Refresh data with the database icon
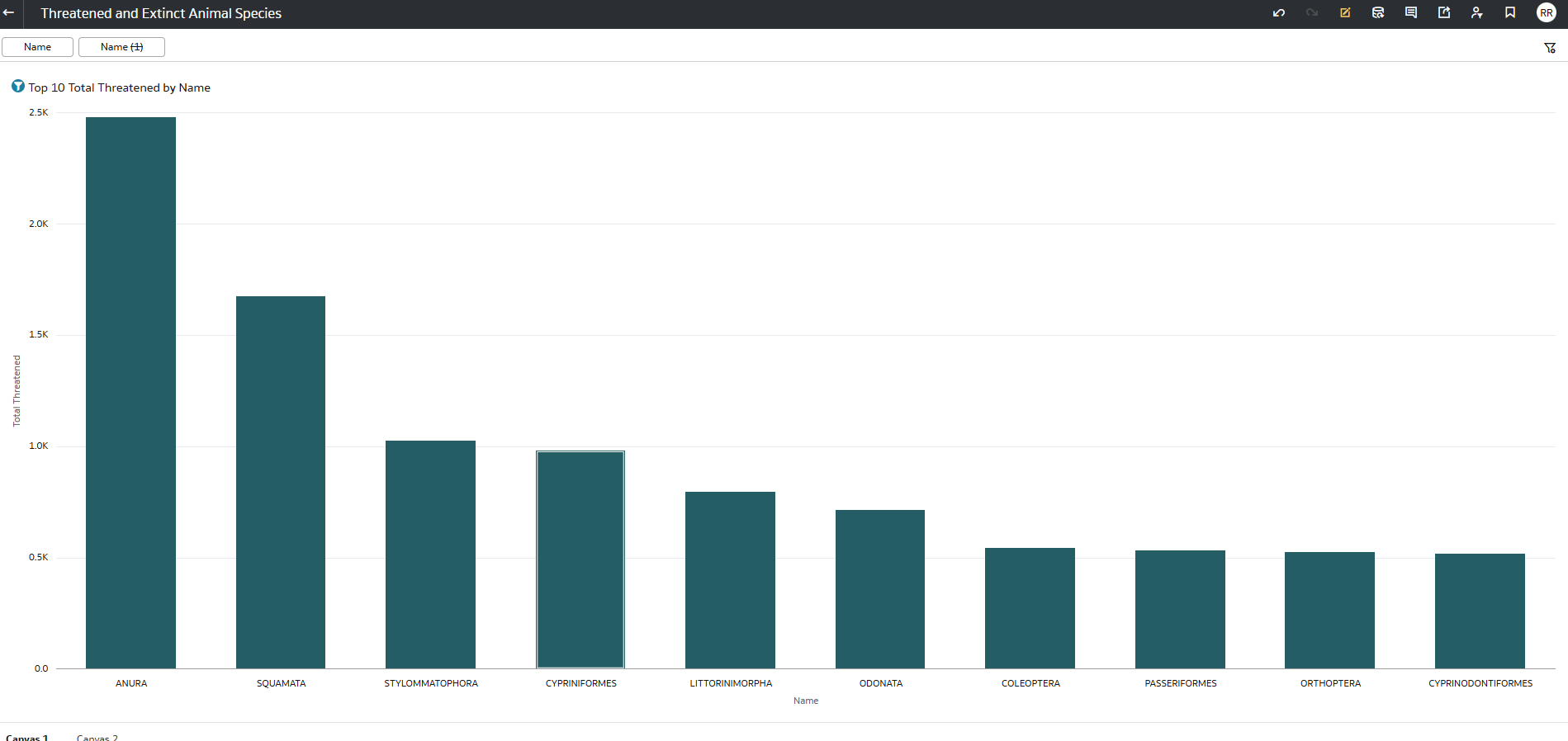1568x741 pixels. [1378, 13]
